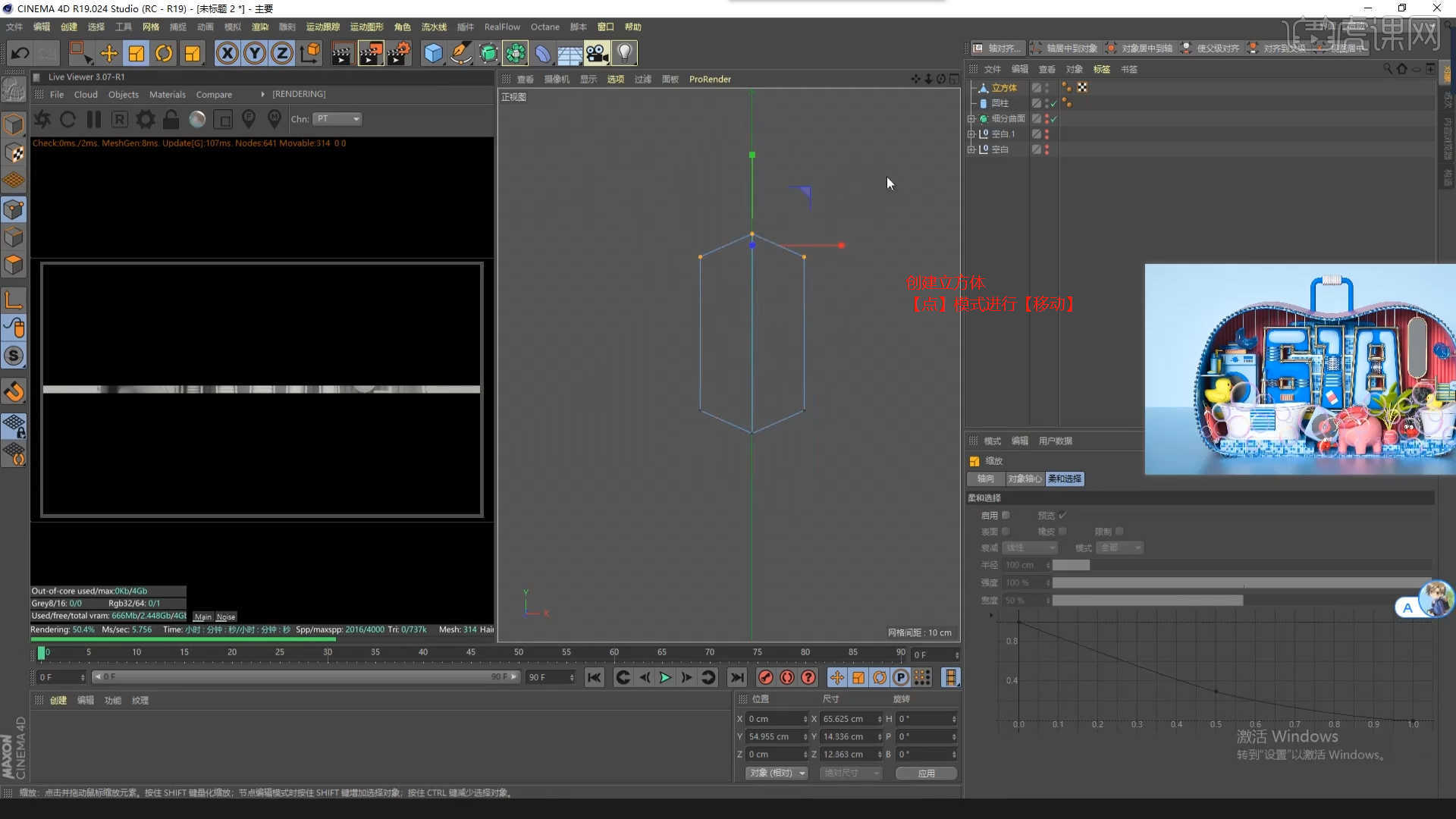This screenshot has width=1456, height=819.
Task: Expand the 细分曲面 tree node
Action: pos(971,119)
